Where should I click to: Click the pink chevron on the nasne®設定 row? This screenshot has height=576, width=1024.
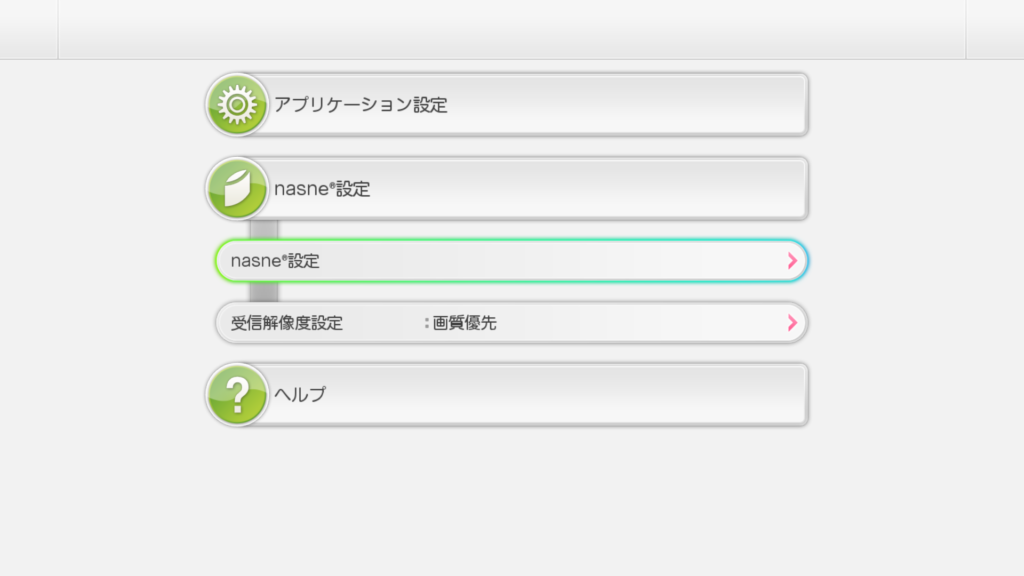click(x=792, y=260)
